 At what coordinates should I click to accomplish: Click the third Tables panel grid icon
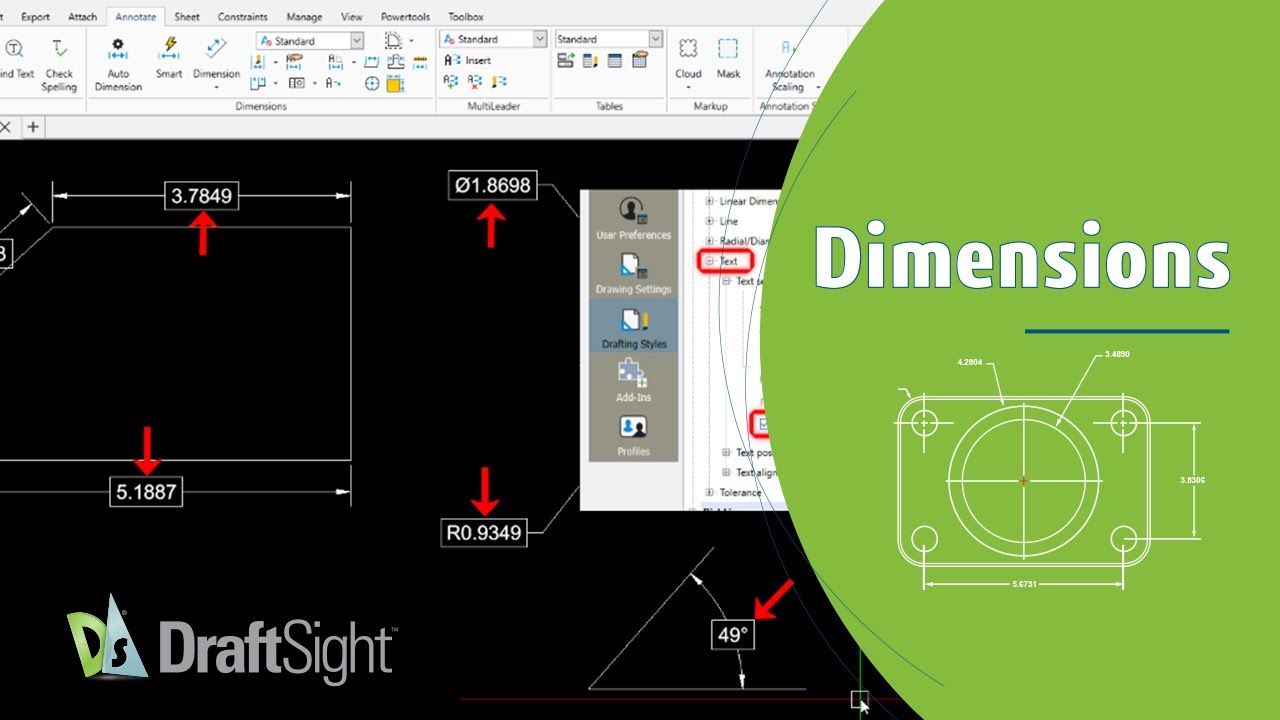(615, 61)
